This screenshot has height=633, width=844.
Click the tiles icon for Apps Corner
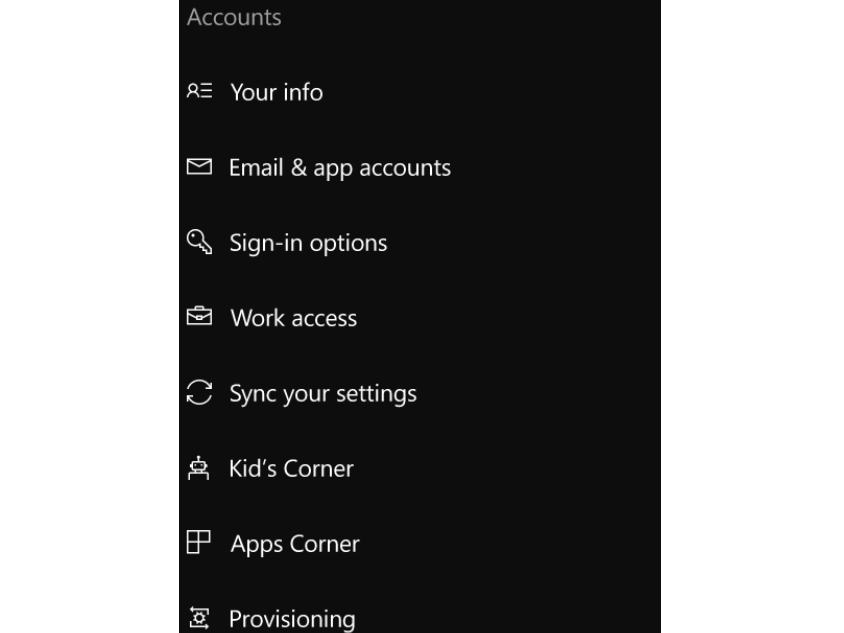click(199, 542)
